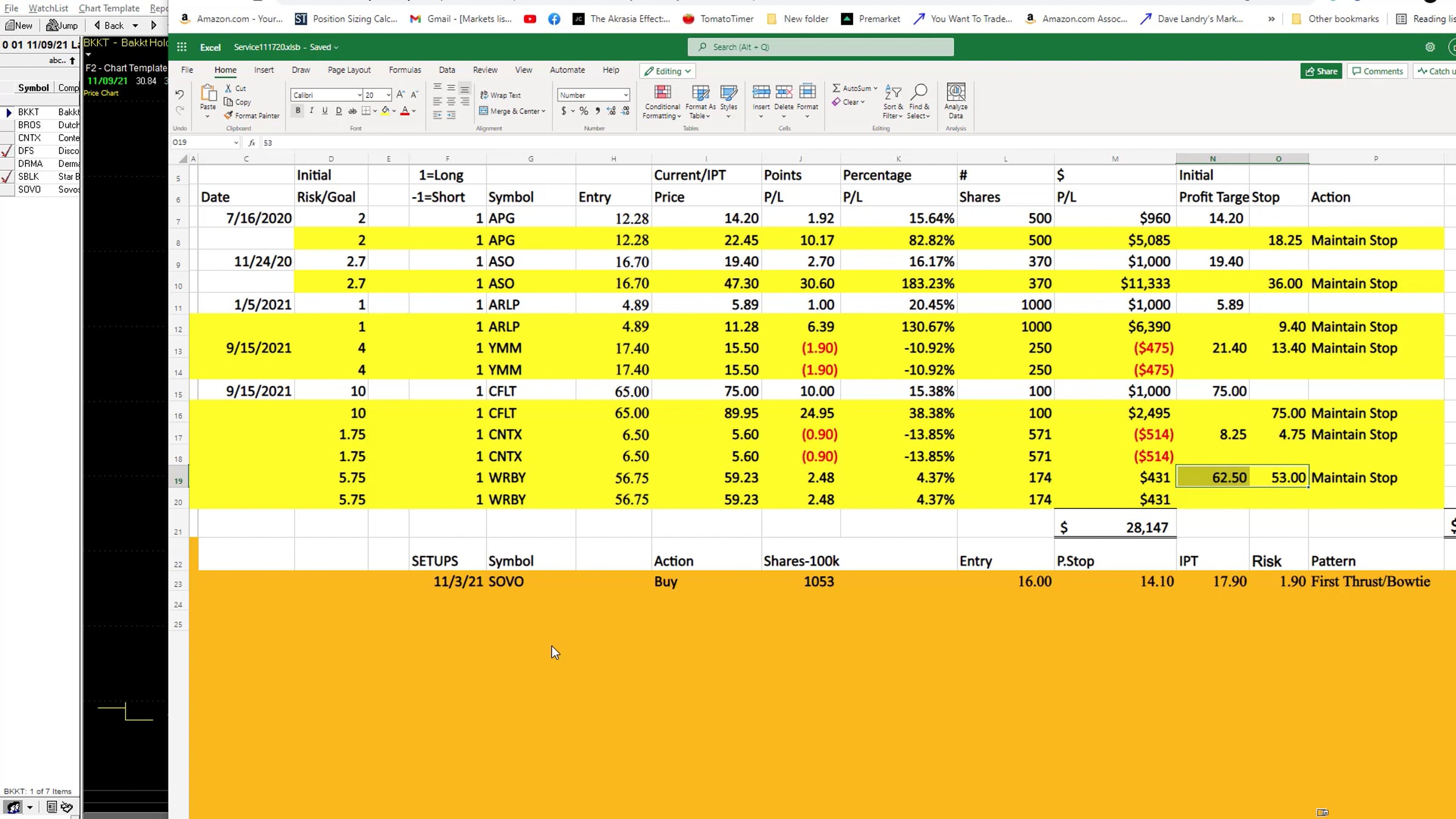Expand the Merge & Center dropdown
This screenshot has height=819, width=1456.
point(544,111)
